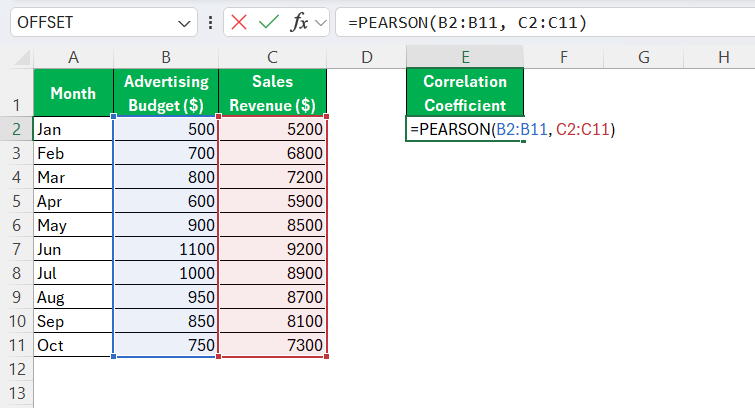Click revenue cell with value 8100
755x408 pixels.
(273, 321)
